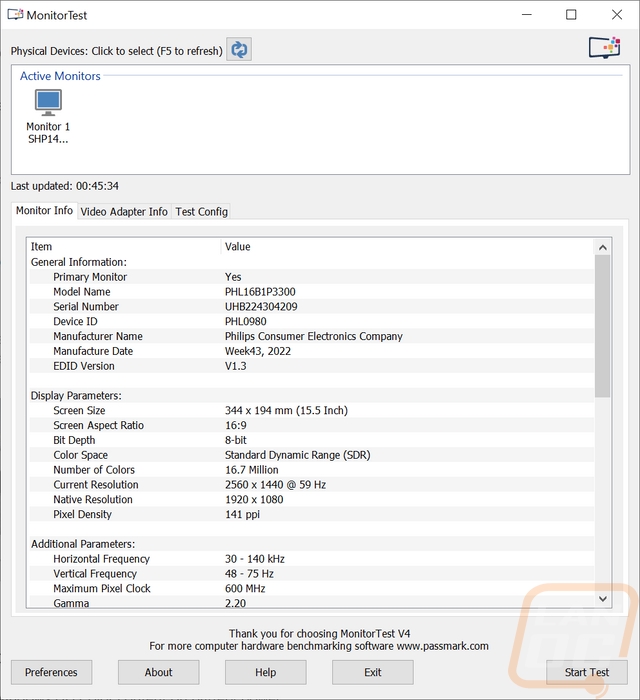Minimize the MonitorTest window

coord(527,15)
